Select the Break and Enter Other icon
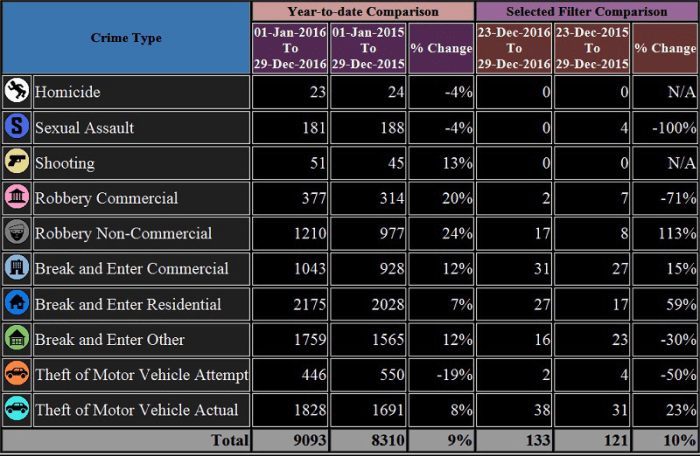 [16, 339]
